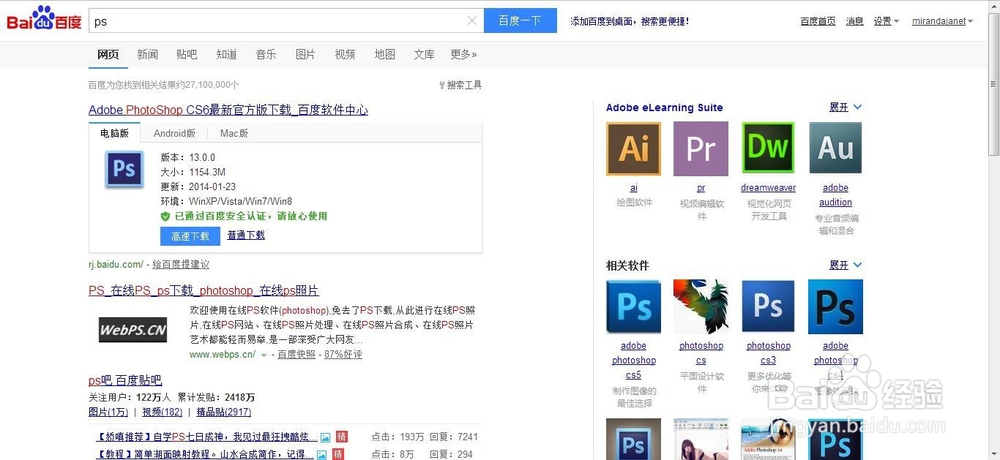Open the 百度快照 link
The height and width of the screenshot is (460, 1000).
297,354
